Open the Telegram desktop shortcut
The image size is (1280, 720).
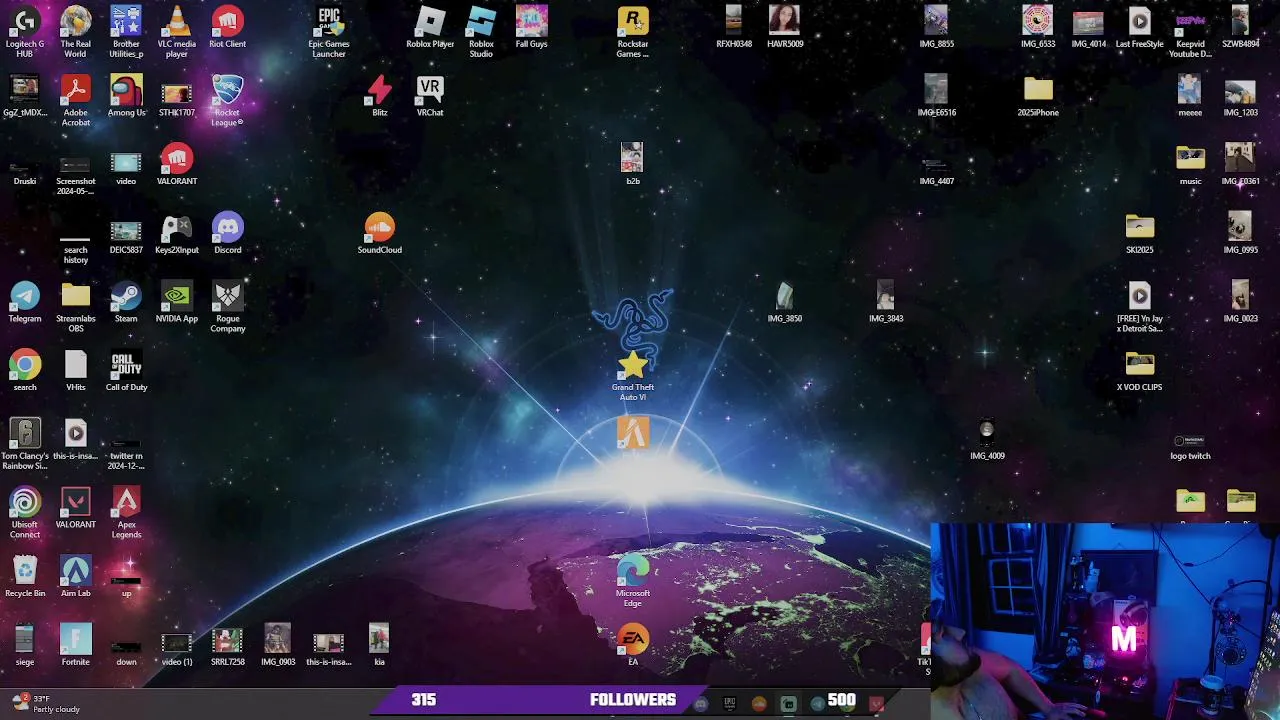pos(25,303)
